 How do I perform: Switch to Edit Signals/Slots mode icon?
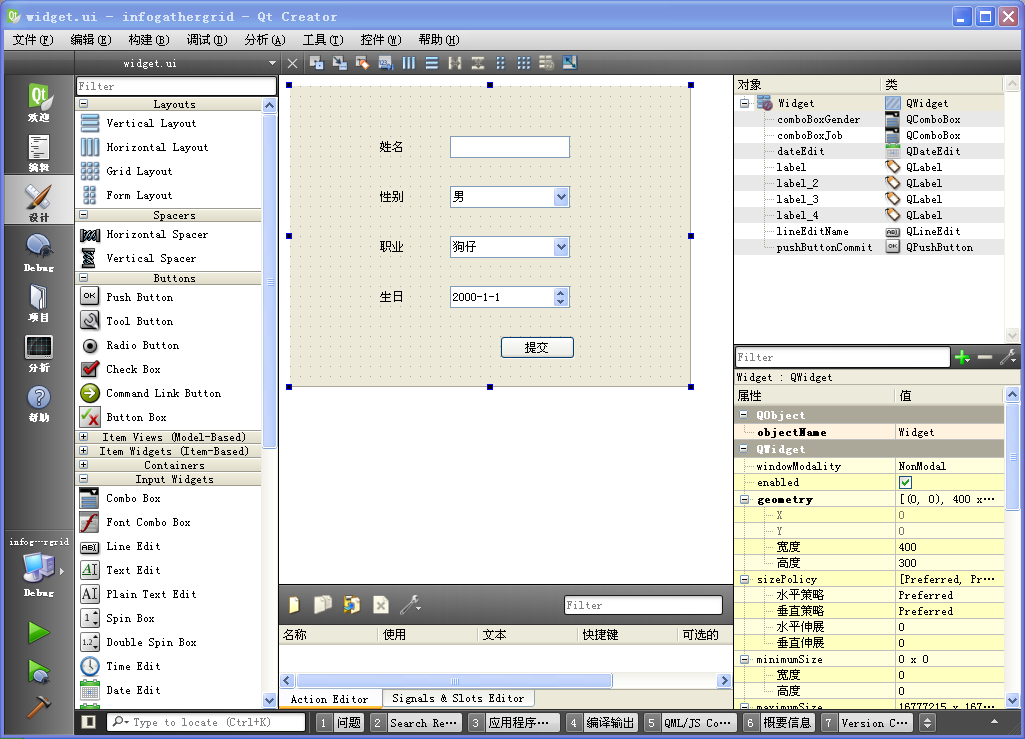pyautogui.click(x=339, y=63)
